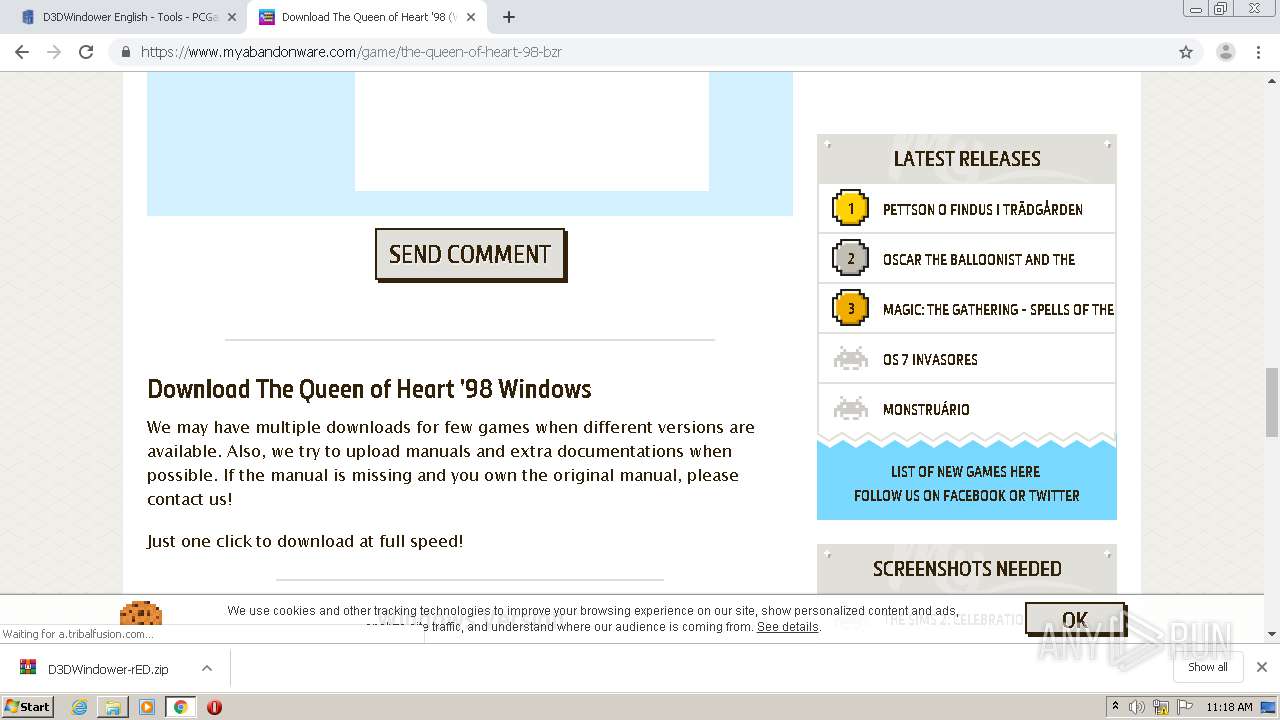Click invader icon beside Os 7 Invasores
Screen dimensions: 1280x720
coord(851,358)
